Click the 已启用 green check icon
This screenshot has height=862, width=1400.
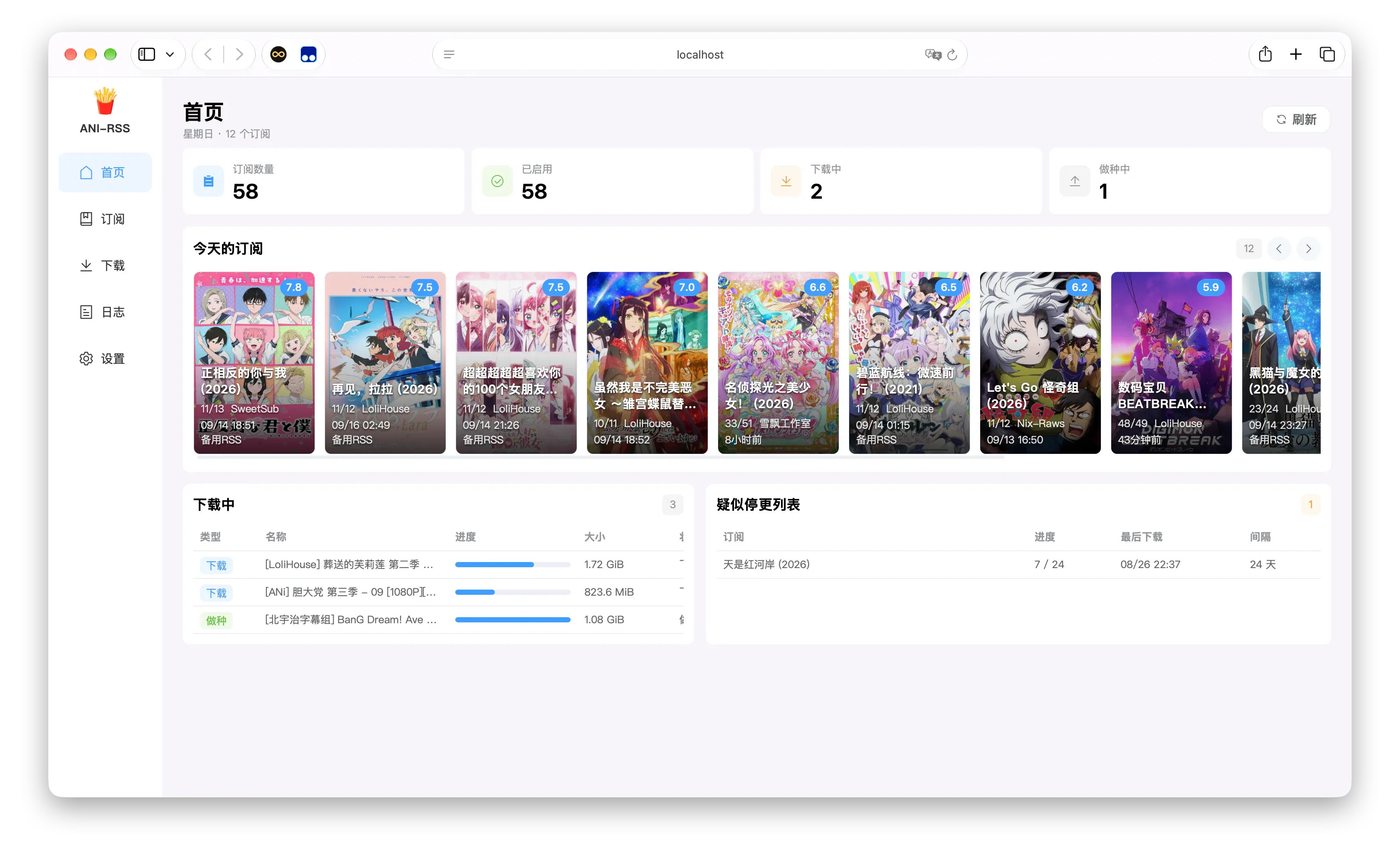point(497,181)
